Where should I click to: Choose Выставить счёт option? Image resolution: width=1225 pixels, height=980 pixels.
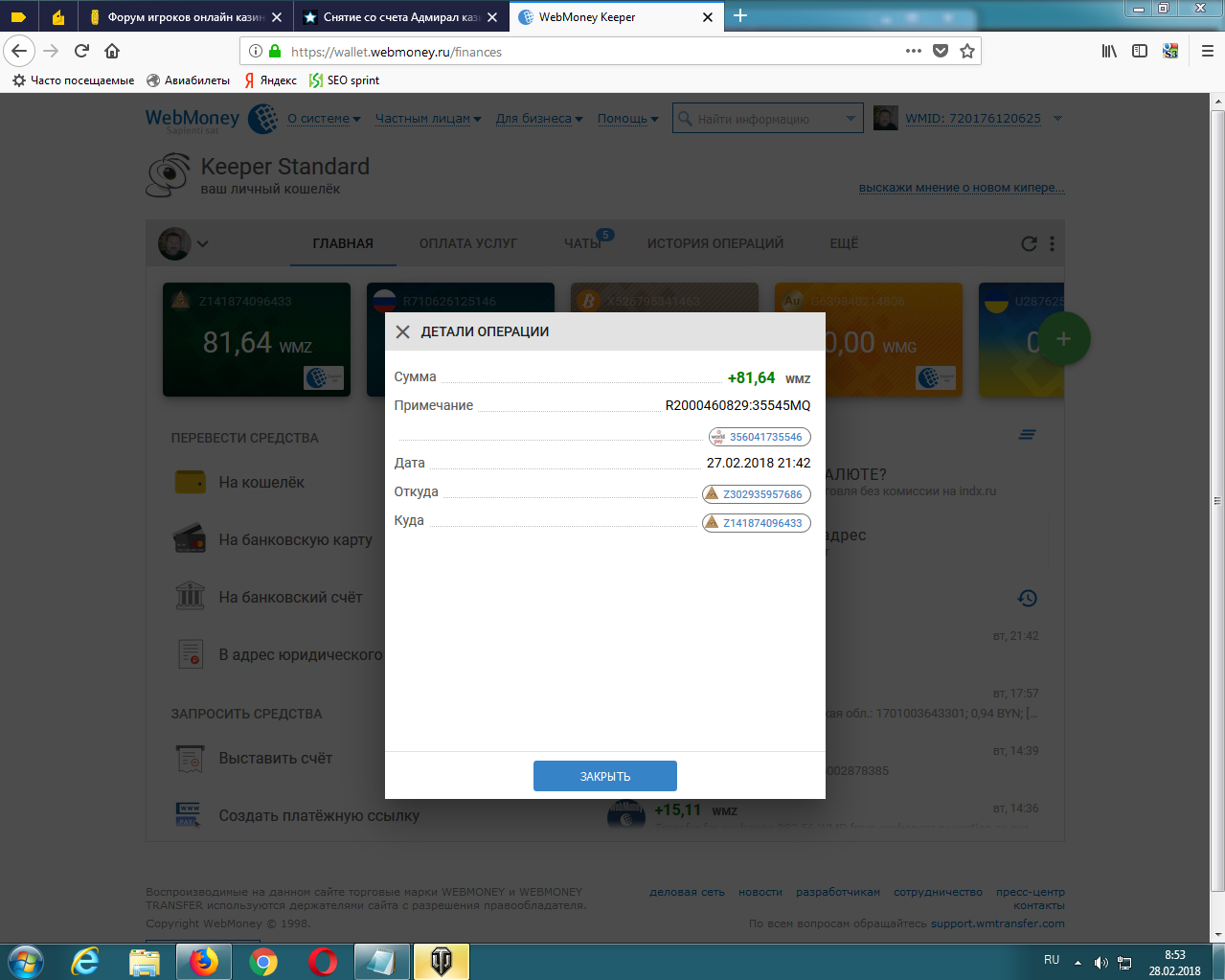254,758
